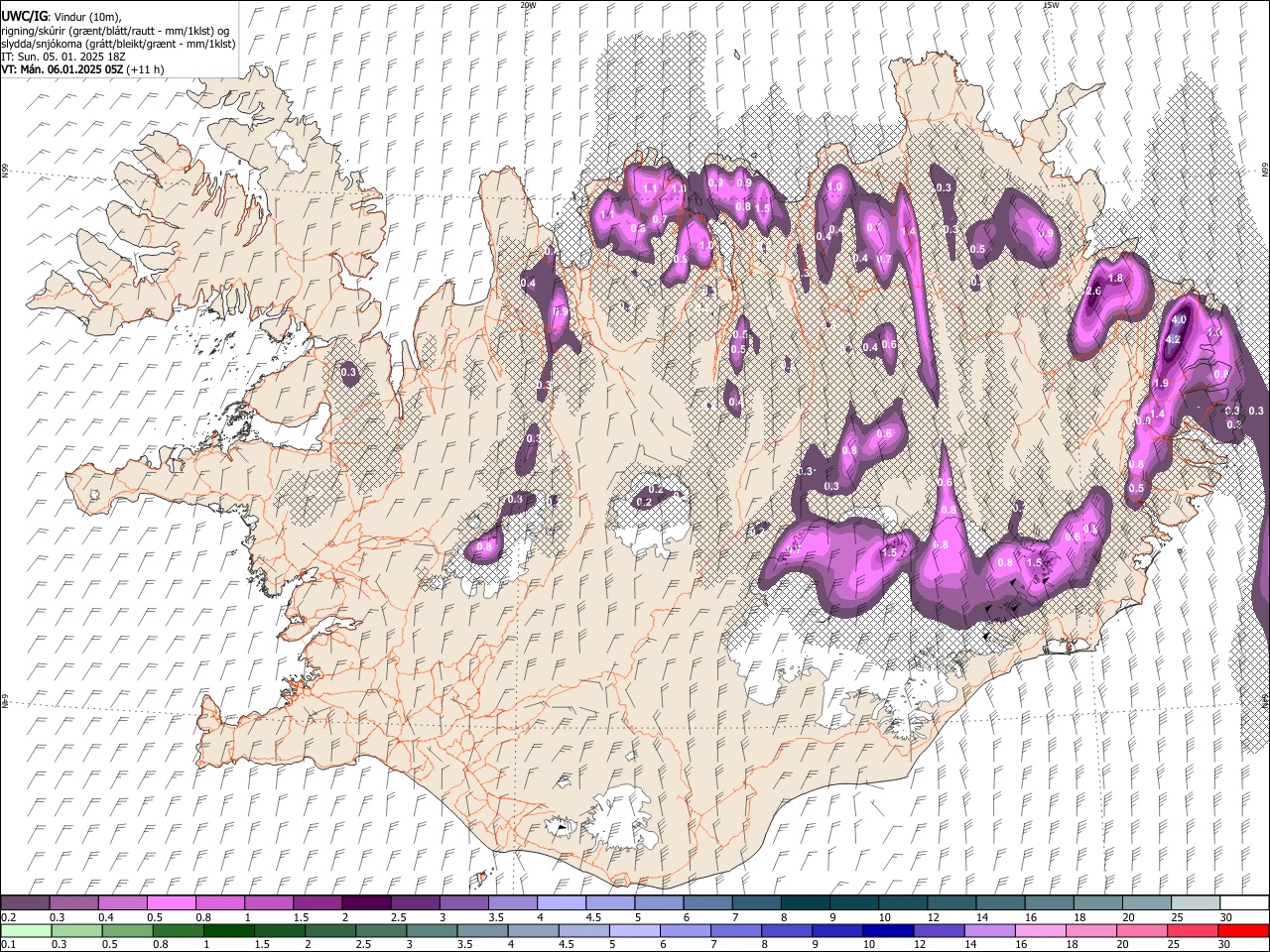Click the 1.8 snowfall value on map
1270x952 pixels.
click(x=1115, y=279)
